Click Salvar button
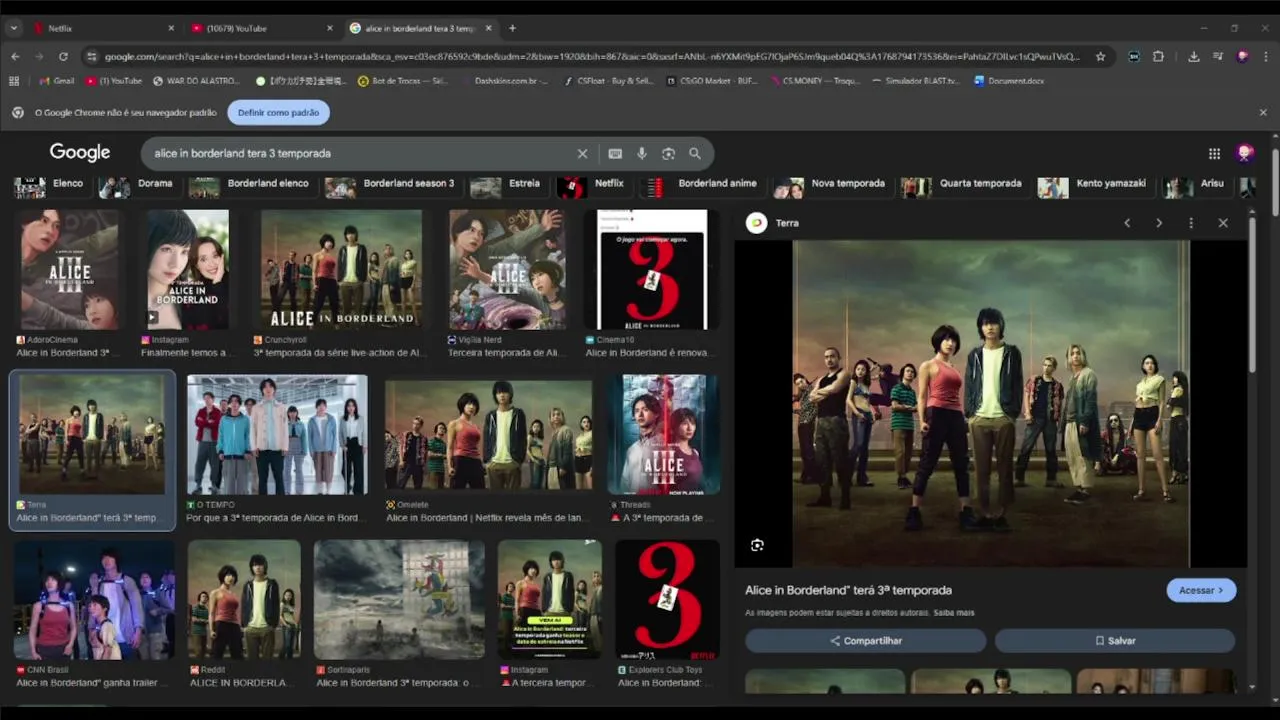 click(x=1115, y=641)
